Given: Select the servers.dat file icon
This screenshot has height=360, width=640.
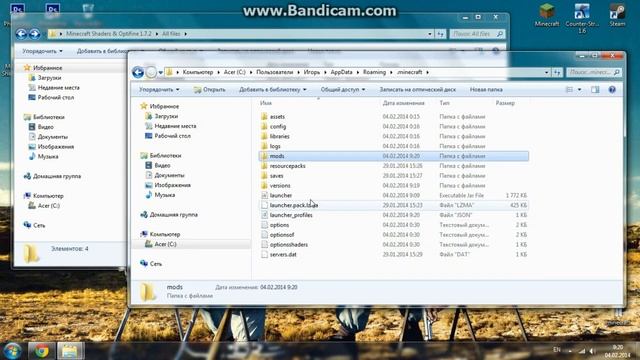Looking at the screenshot, I should pyautogui.click(x=264, y=254).
